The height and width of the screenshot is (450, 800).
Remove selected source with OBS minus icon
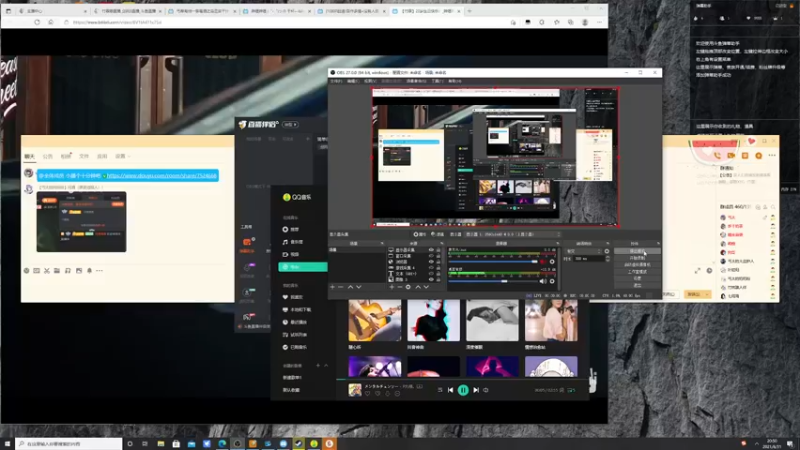coord(399,287)
